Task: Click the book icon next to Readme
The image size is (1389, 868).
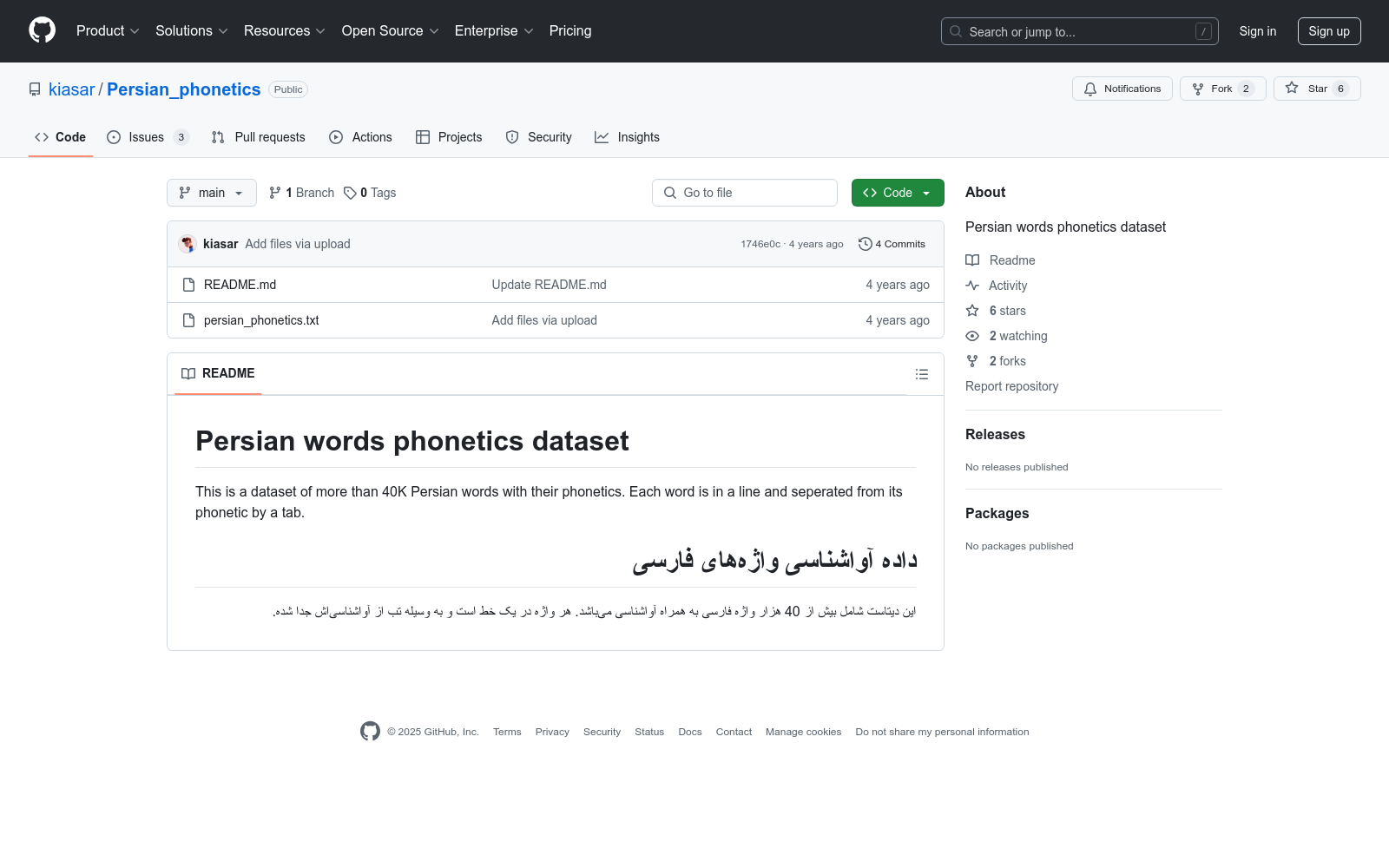Action: [x=972, y=260]
